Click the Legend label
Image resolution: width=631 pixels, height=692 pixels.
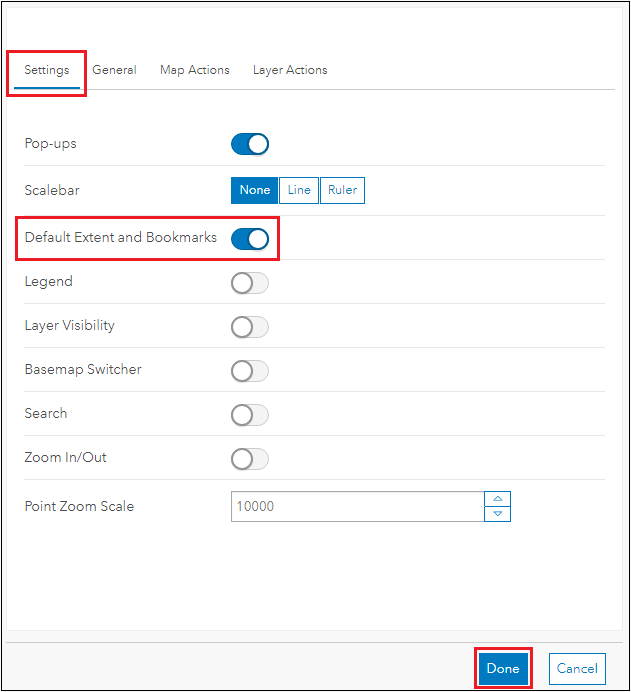(49, 282)
